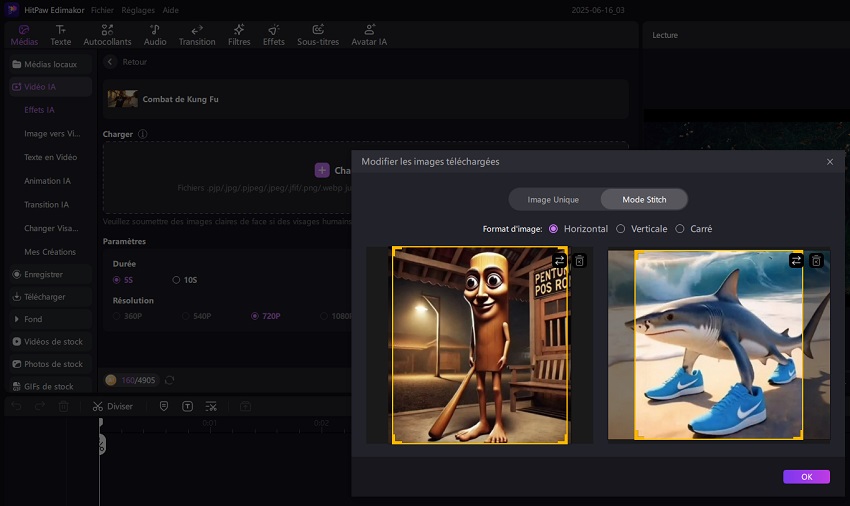Select Carré image format
Screen dimensions: 850x506
coord(680,229)
